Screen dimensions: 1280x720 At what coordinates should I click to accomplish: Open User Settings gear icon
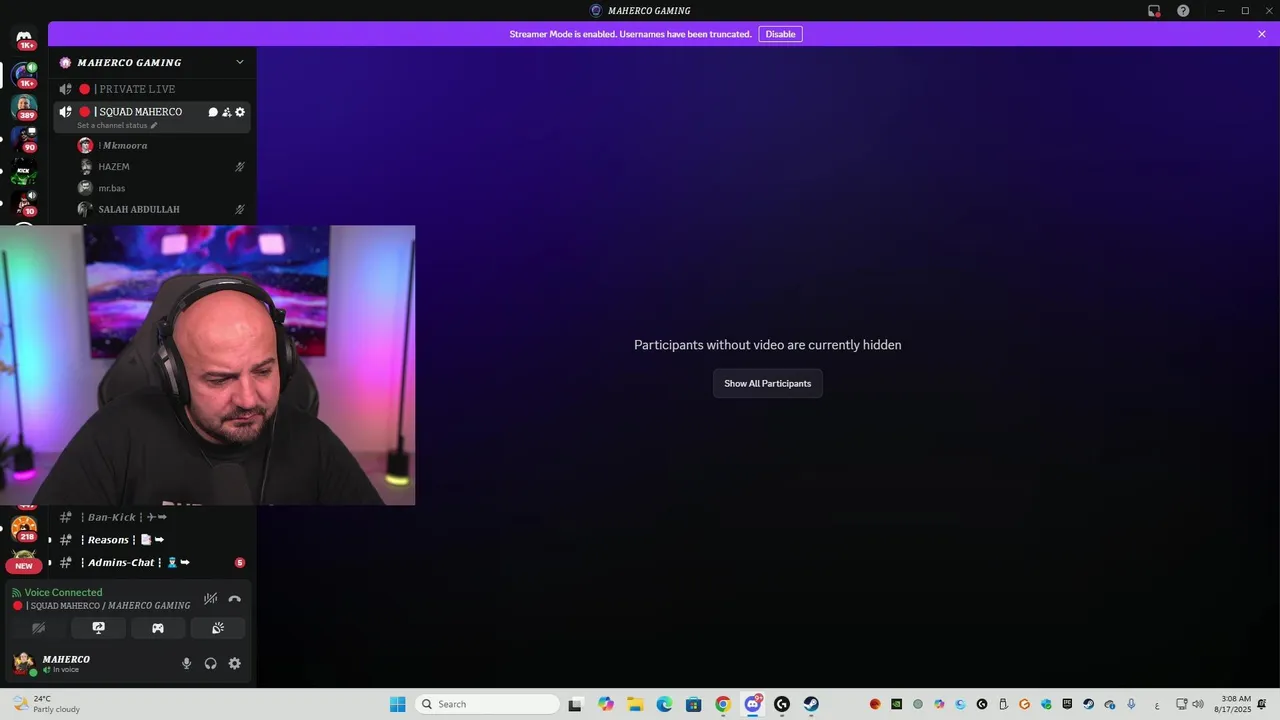(x=234, y=663)
